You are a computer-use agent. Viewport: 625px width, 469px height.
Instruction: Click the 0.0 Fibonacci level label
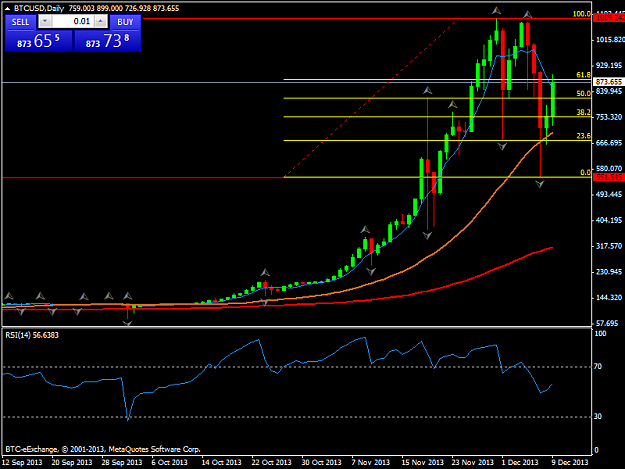[586, 173]
